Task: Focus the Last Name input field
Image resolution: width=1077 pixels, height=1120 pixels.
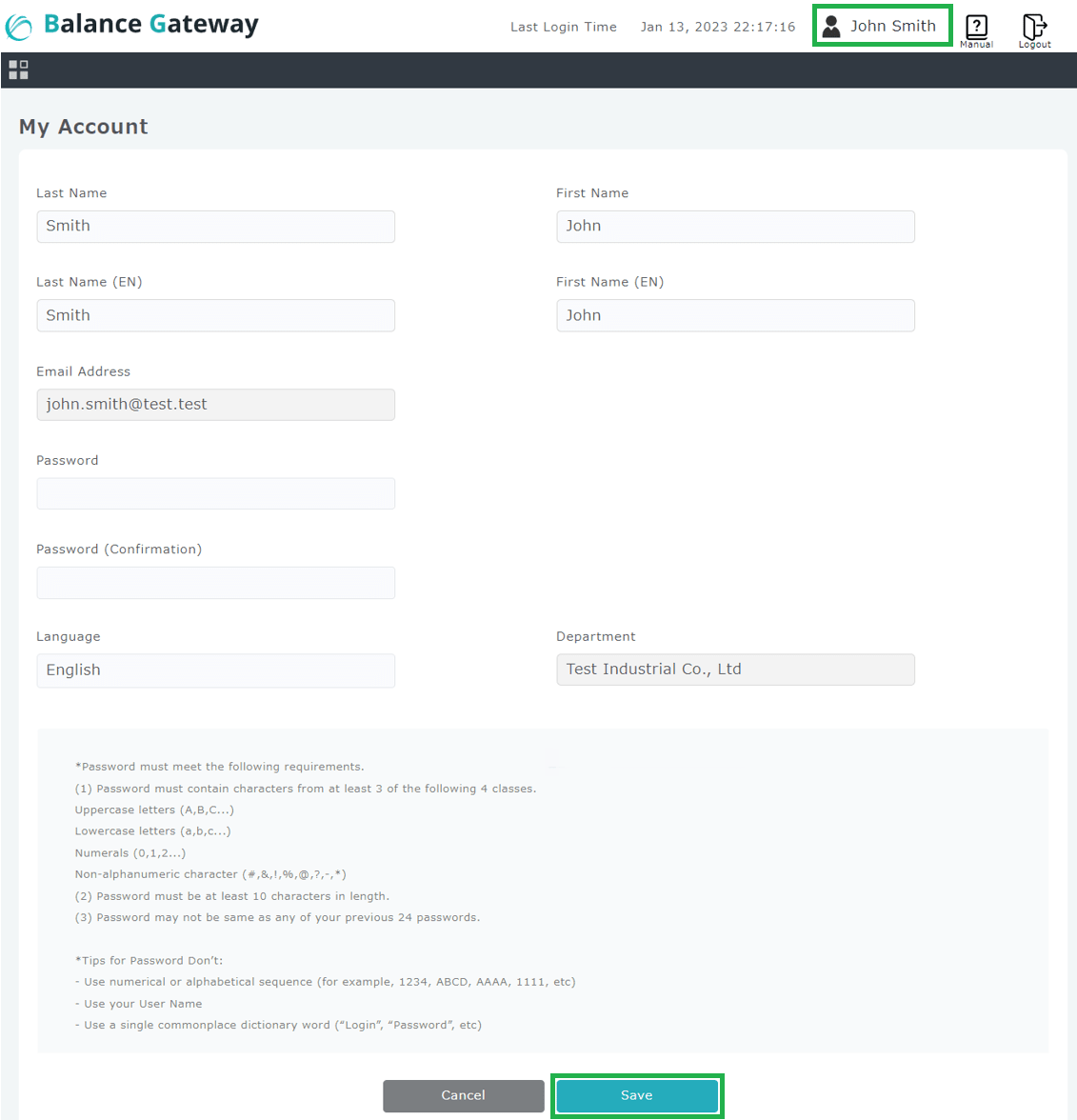Action: (x=215, y=227)
